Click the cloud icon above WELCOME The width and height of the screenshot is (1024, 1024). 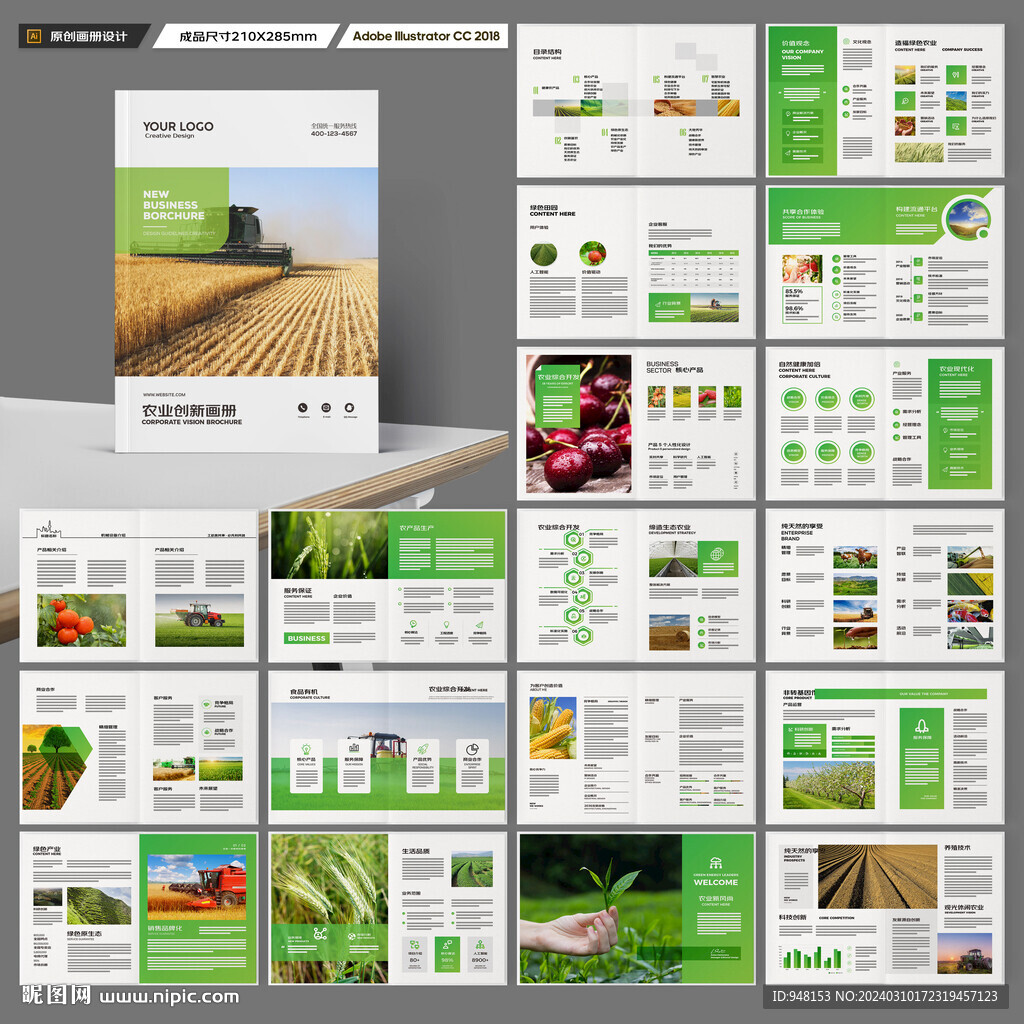pyautogui.click(x=716, y=863)
